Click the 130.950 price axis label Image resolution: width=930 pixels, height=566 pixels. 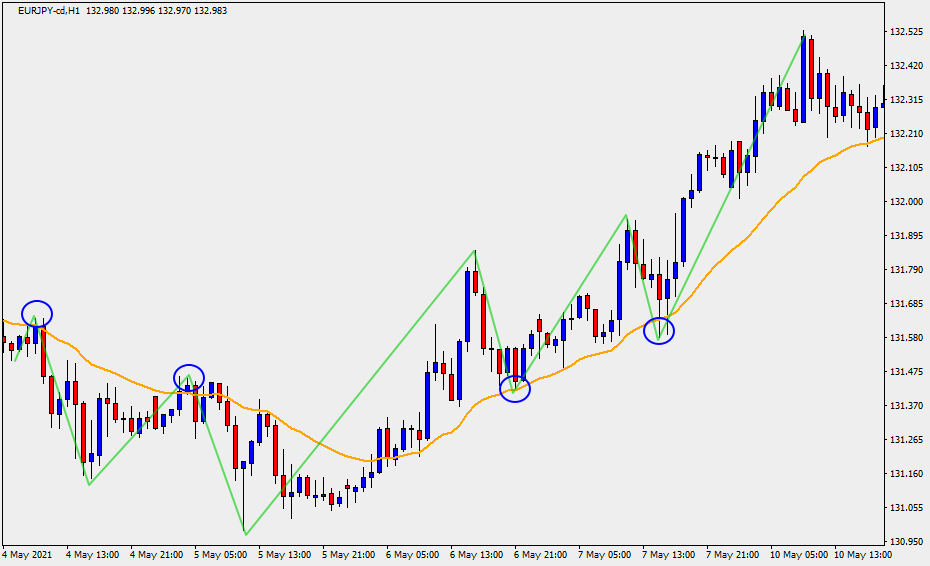(x=906, y=542)
